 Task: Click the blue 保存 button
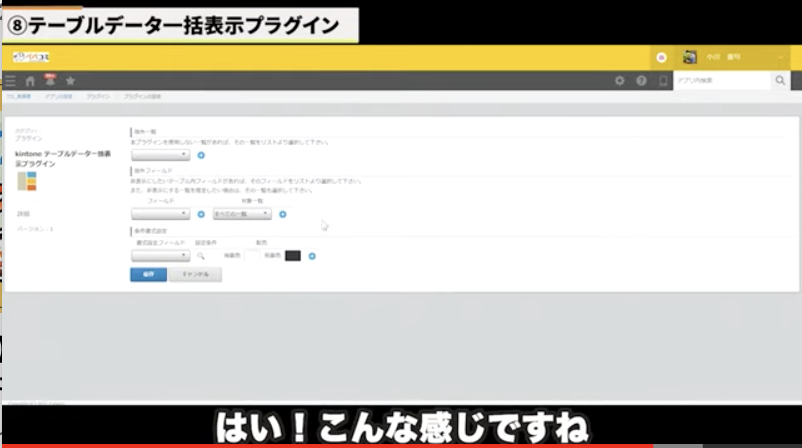coord(148,275)
